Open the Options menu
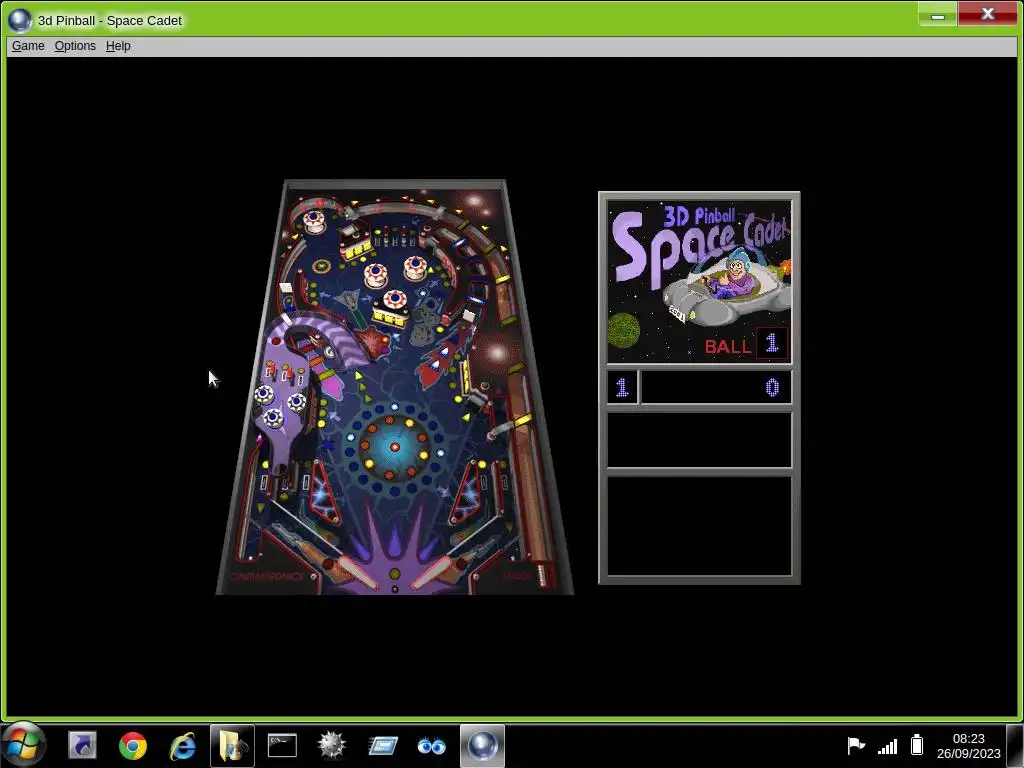 tap(75, 46)
